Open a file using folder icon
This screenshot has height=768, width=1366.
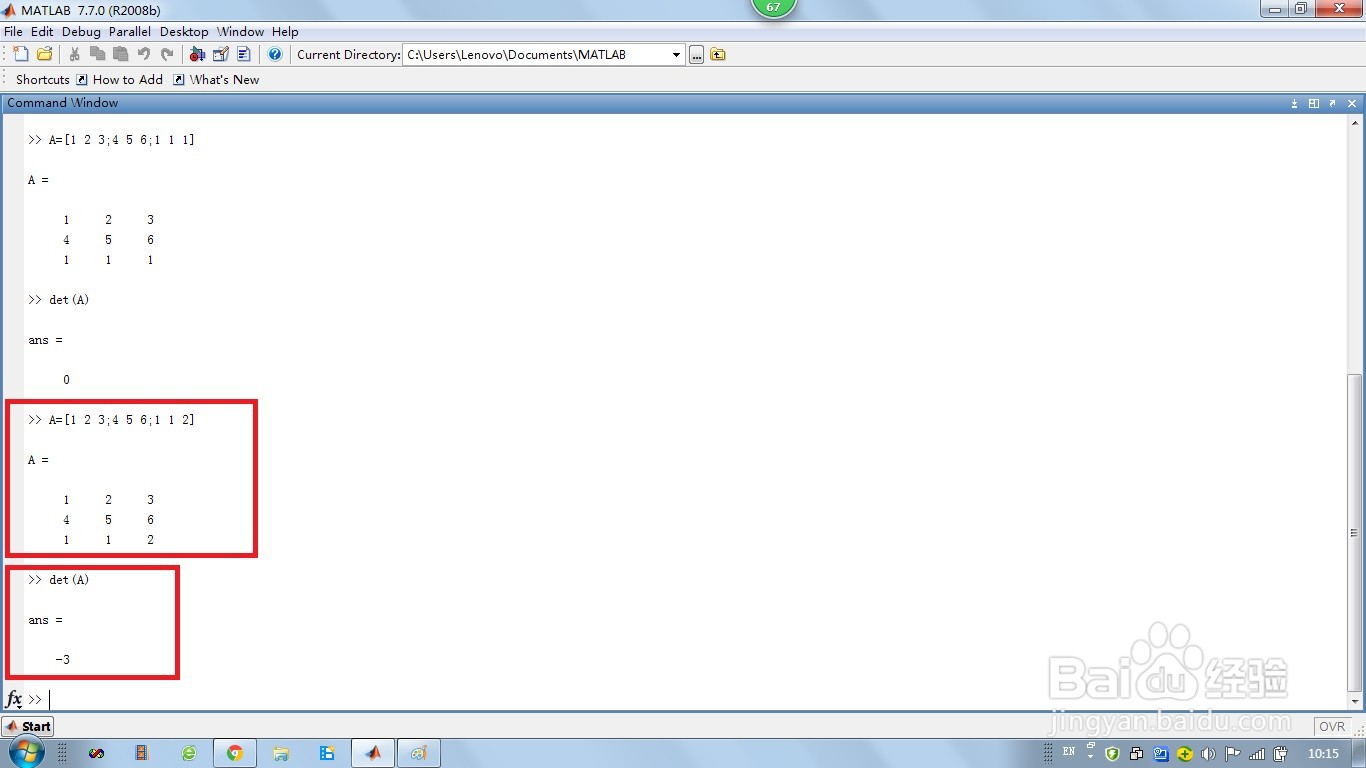44,54
